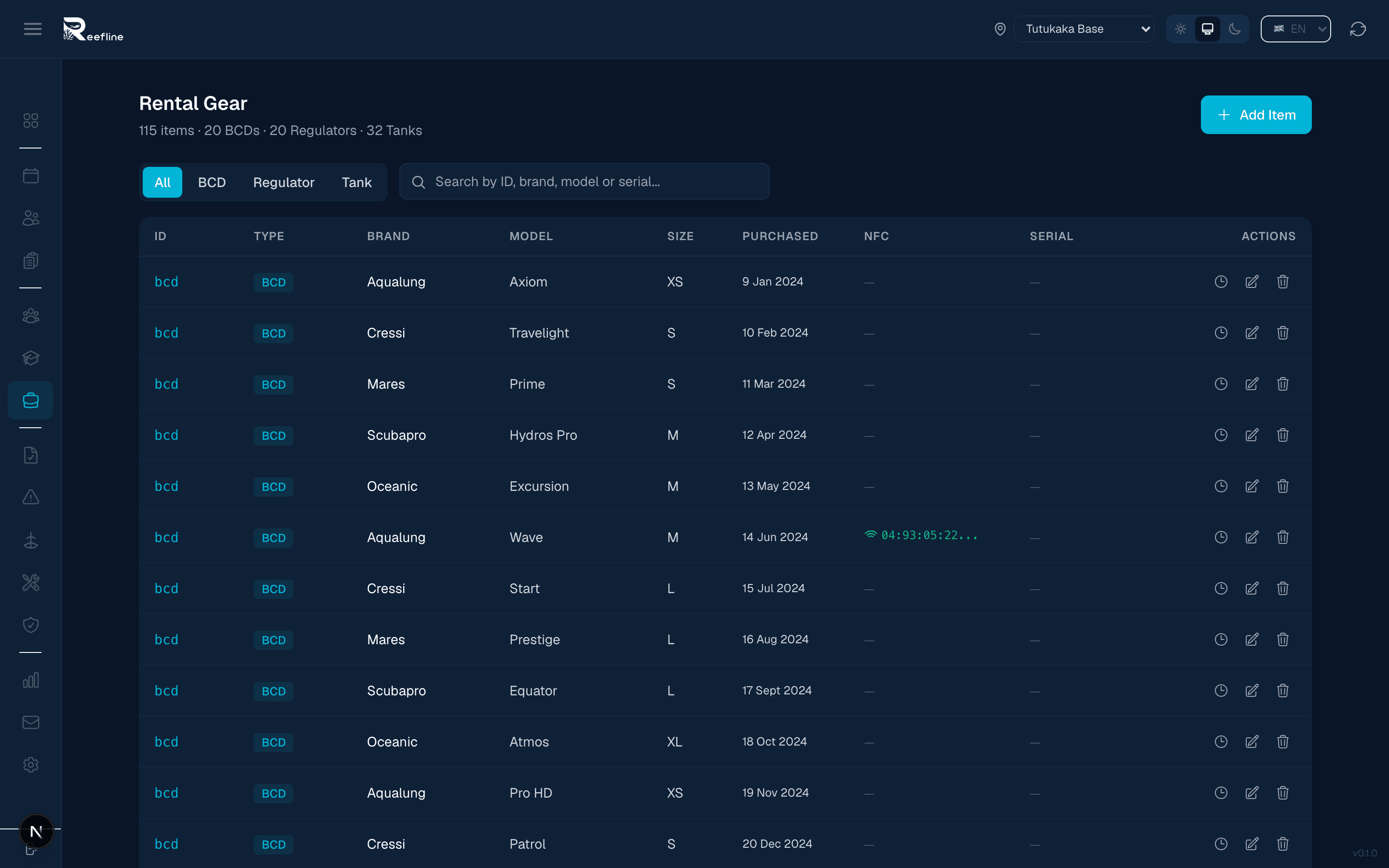Filter by Tank tab
The image size is (1389, 868).
(356, 182)
